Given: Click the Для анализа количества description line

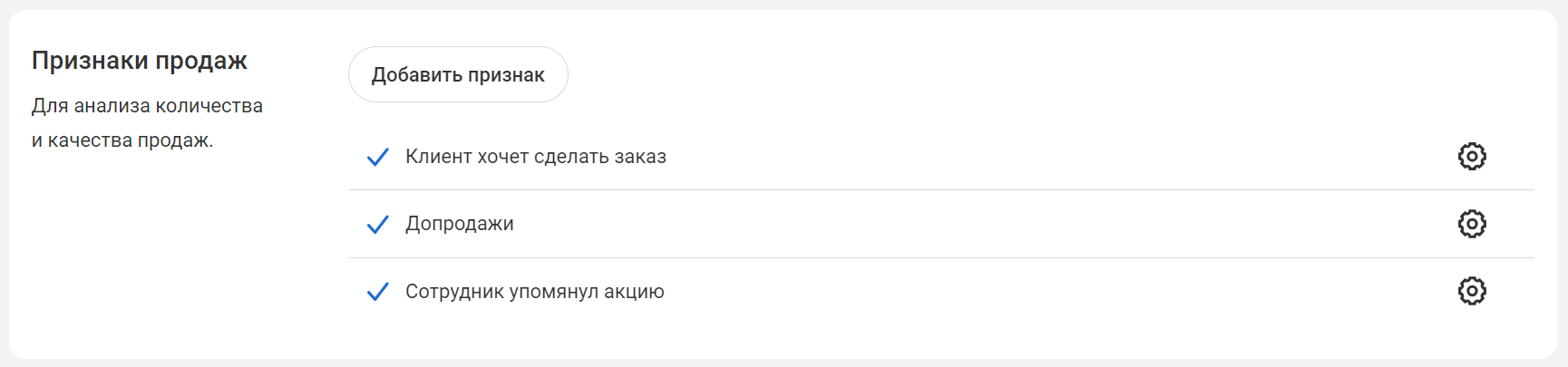Looking at the screenshot, I should coord(147,106).
